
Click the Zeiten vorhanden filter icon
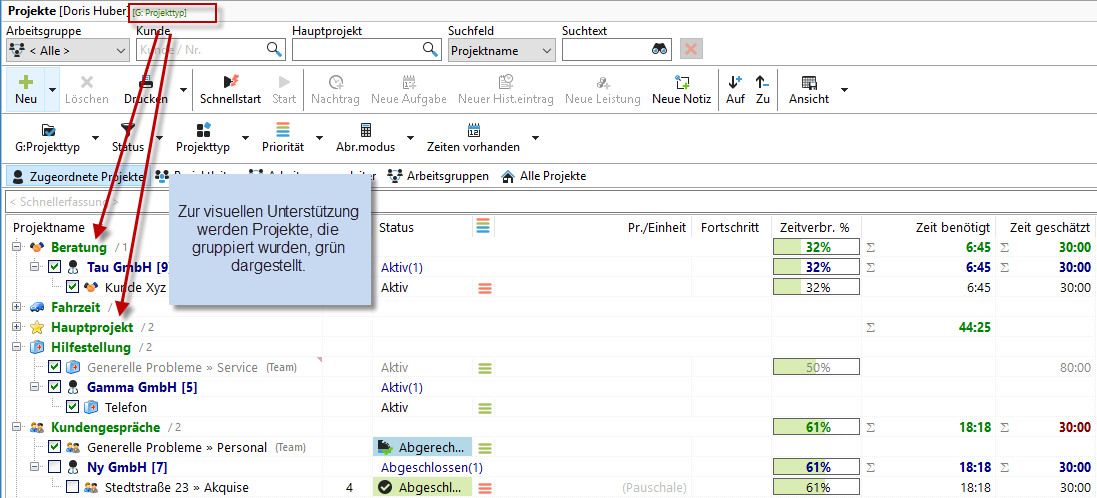[473, 130]
